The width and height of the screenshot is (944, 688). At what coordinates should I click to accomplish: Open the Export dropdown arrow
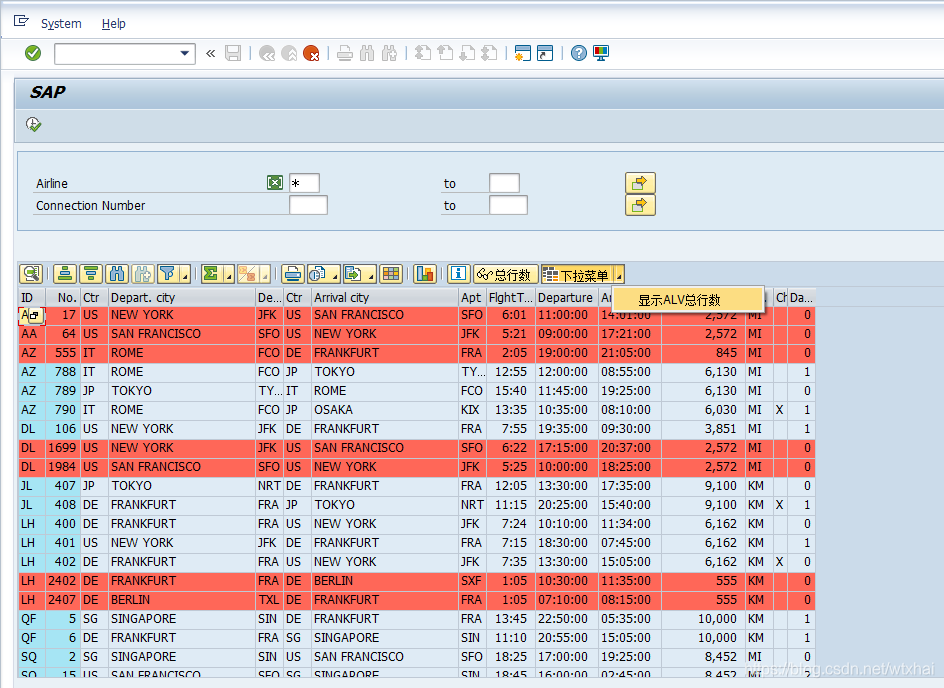pyautogui.click(x=371, y=275)
